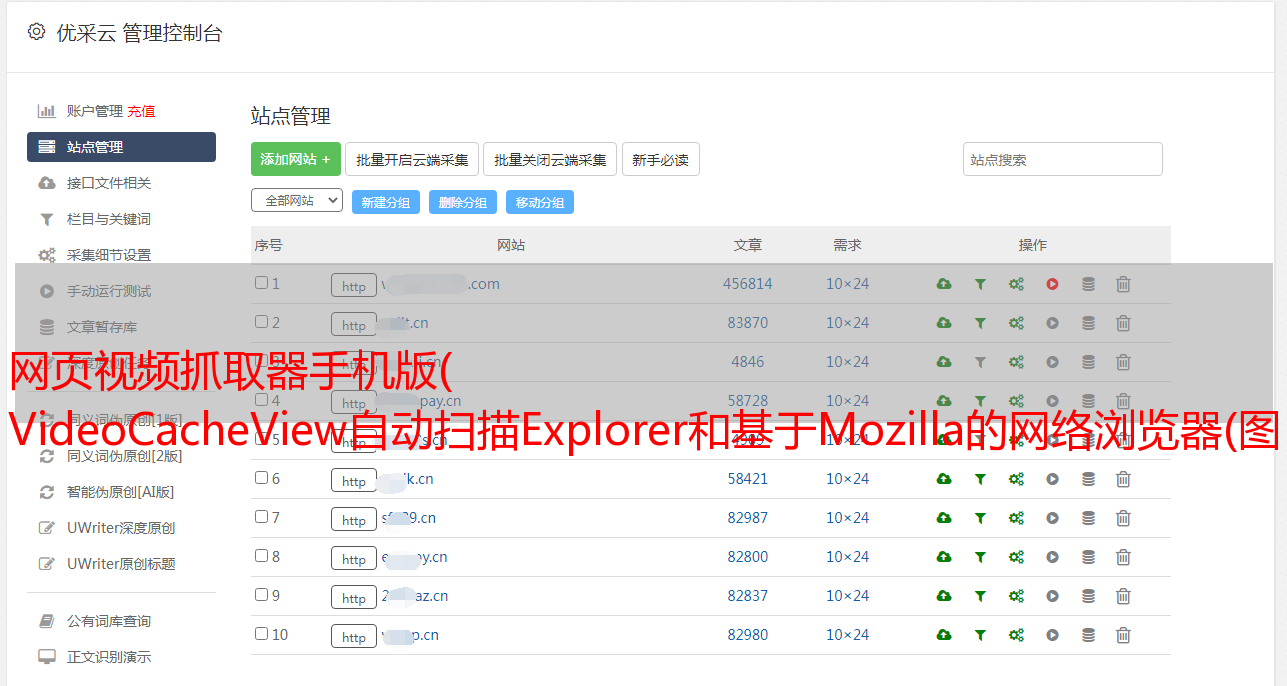Screen dimensions: 1287x686
Task: Tick the checkbox for row 9
Action: [261, 595]
